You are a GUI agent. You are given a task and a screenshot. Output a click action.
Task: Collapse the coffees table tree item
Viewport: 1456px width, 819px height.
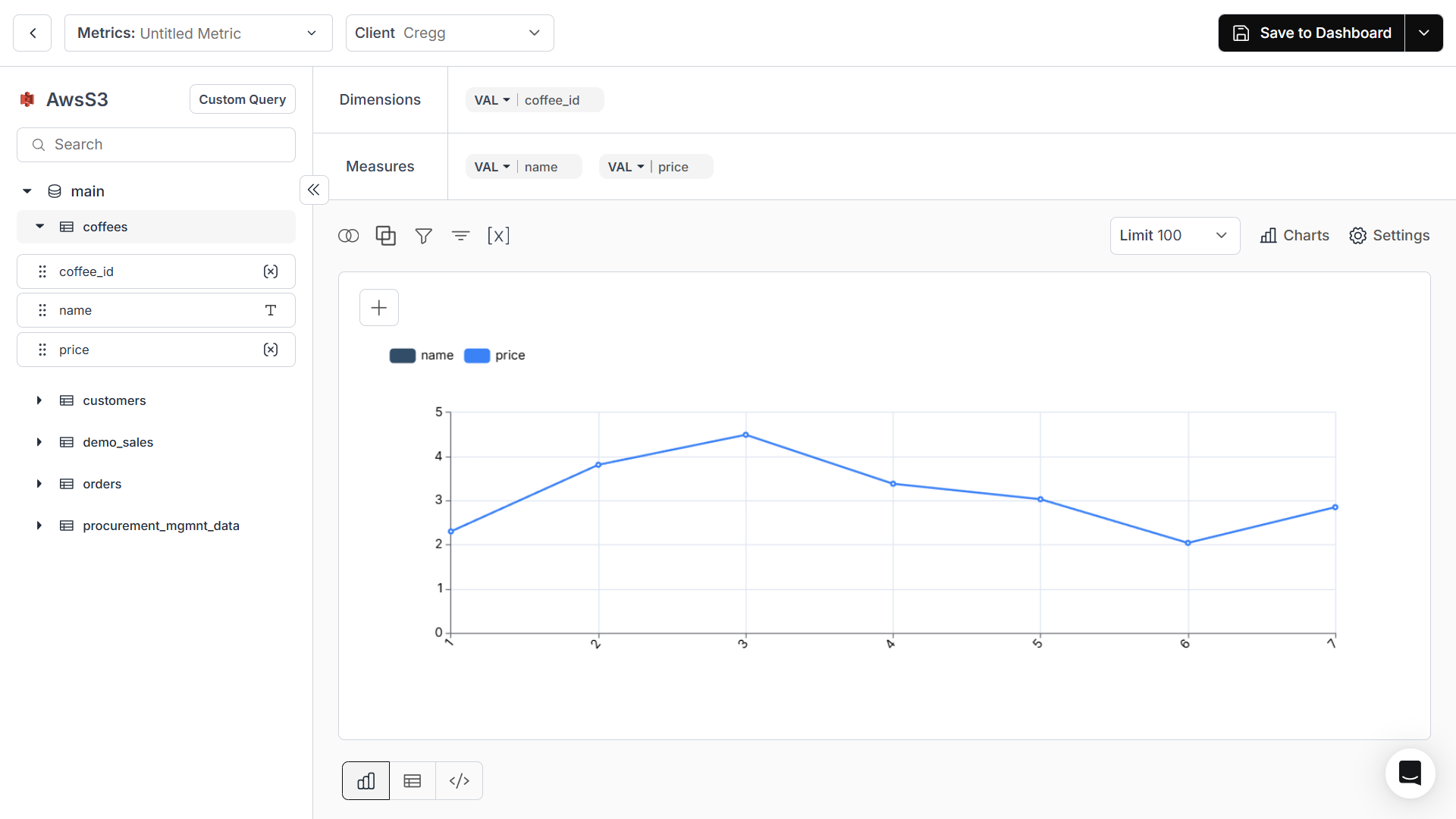[x=40, y=226]
